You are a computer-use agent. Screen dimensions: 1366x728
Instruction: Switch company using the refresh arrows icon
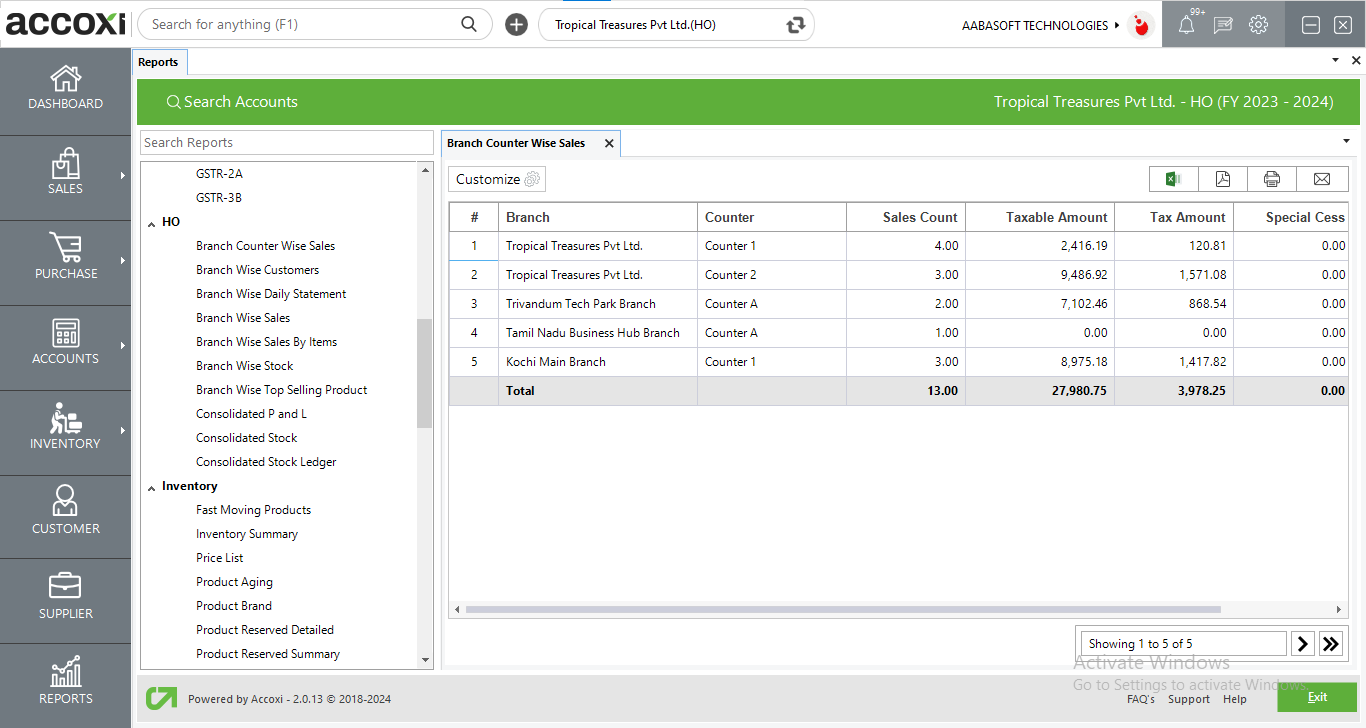(x=795, y=25)
